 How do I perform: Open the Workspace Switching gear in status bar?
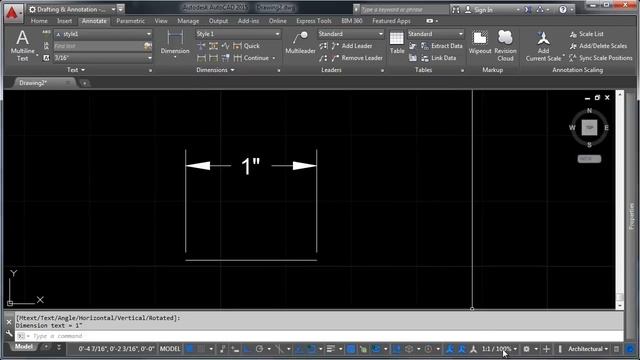[x=527, y=349]
